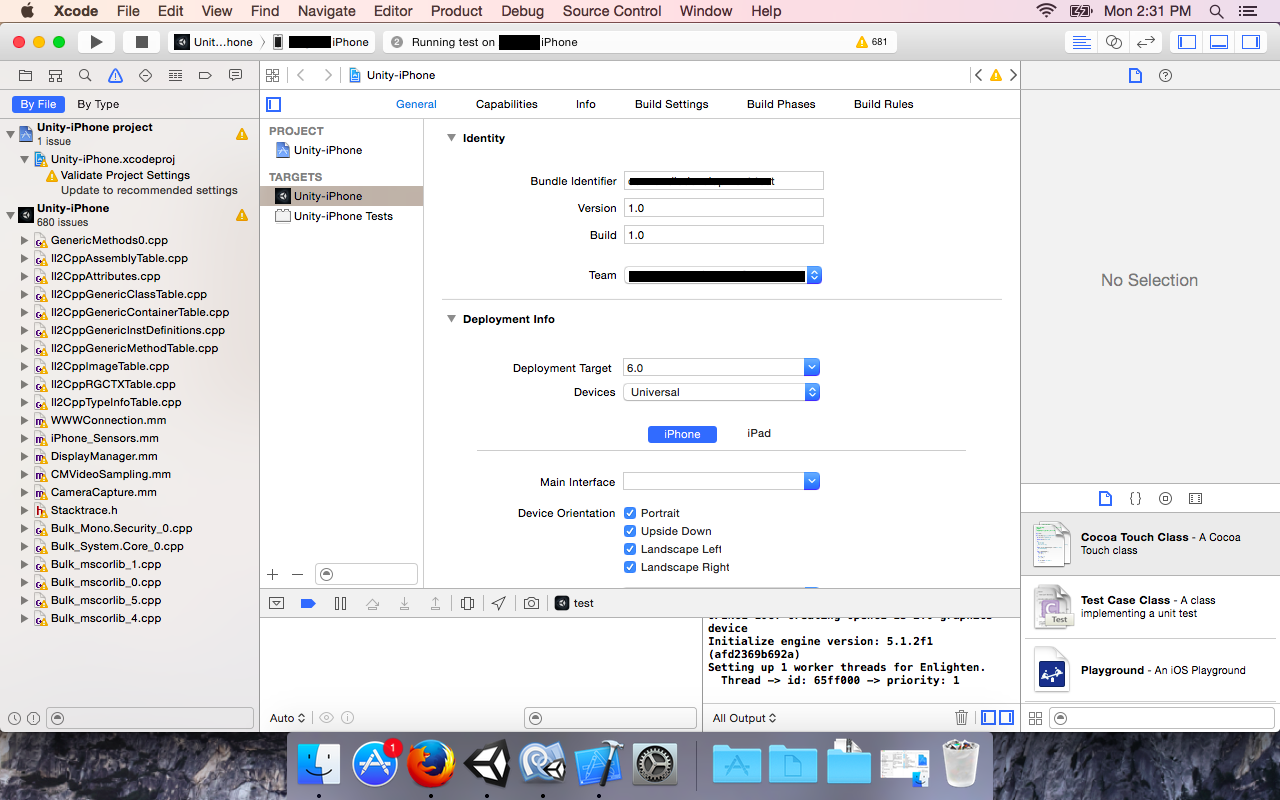Click Step Out in debug bar

pos(435,603)
